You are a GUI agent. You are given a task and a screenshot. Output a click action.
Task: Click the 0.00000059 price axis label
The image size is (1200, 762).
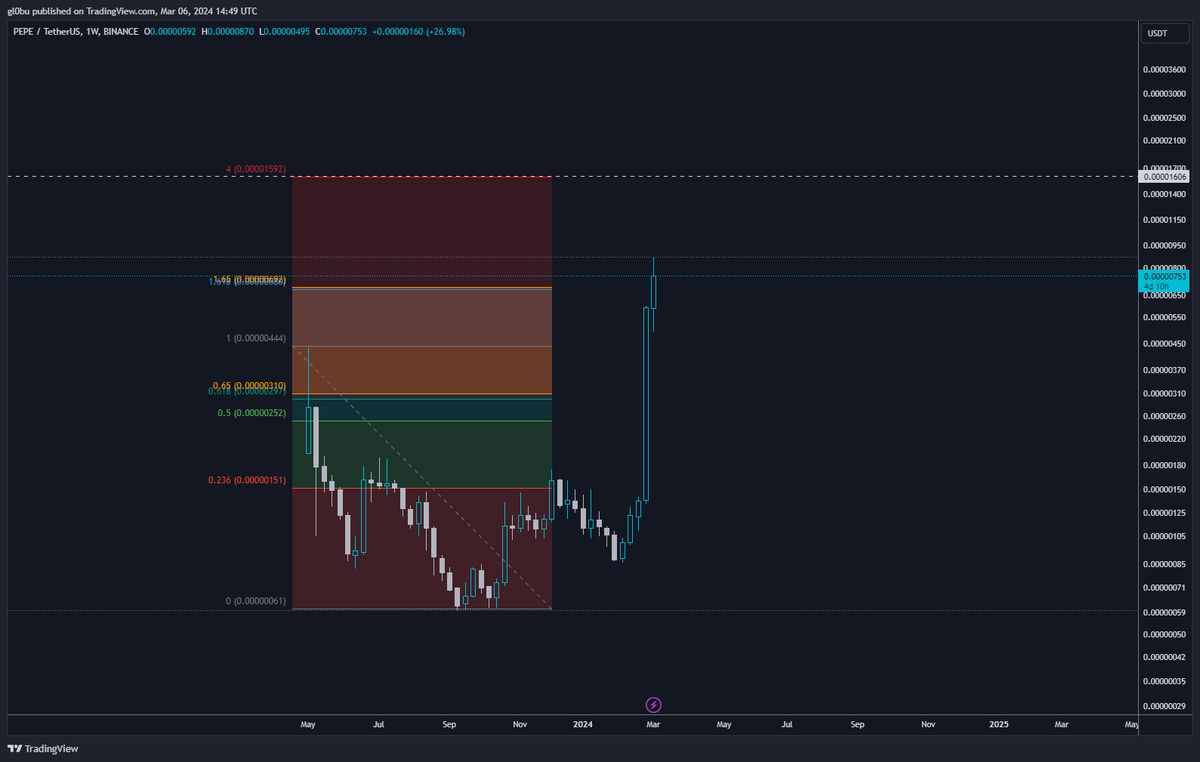coord(1165,612)
